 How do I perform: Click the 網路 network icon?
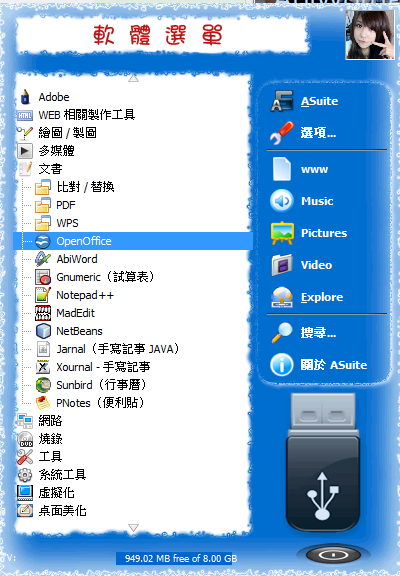25,421
